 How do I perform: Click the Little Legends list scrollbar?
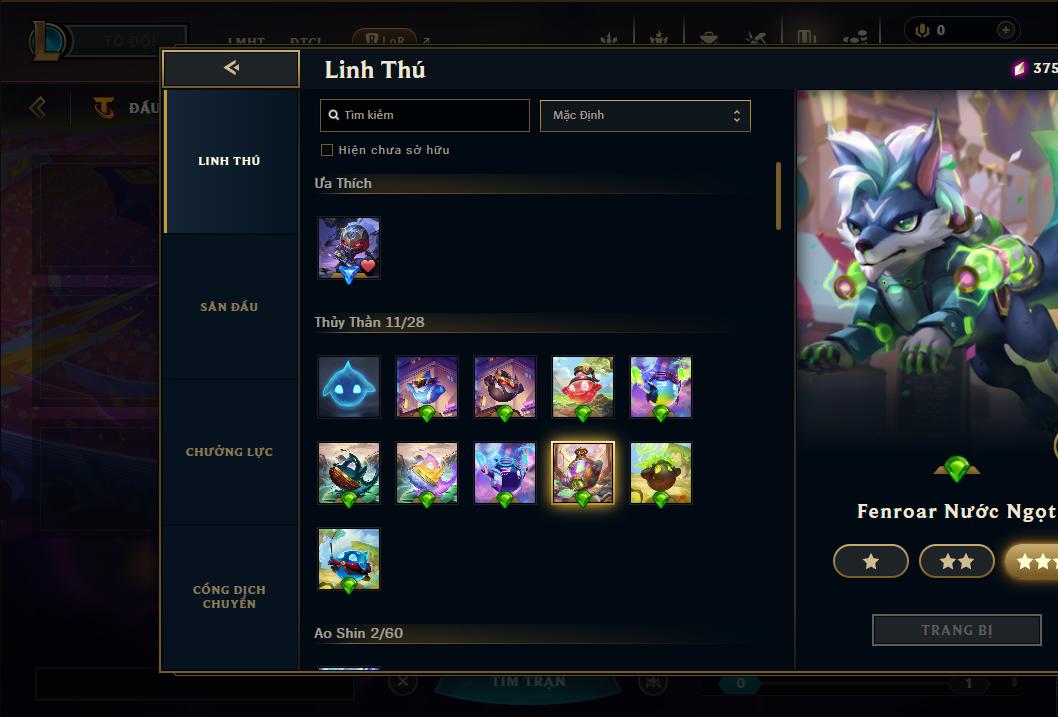click(x=778, y=196)
